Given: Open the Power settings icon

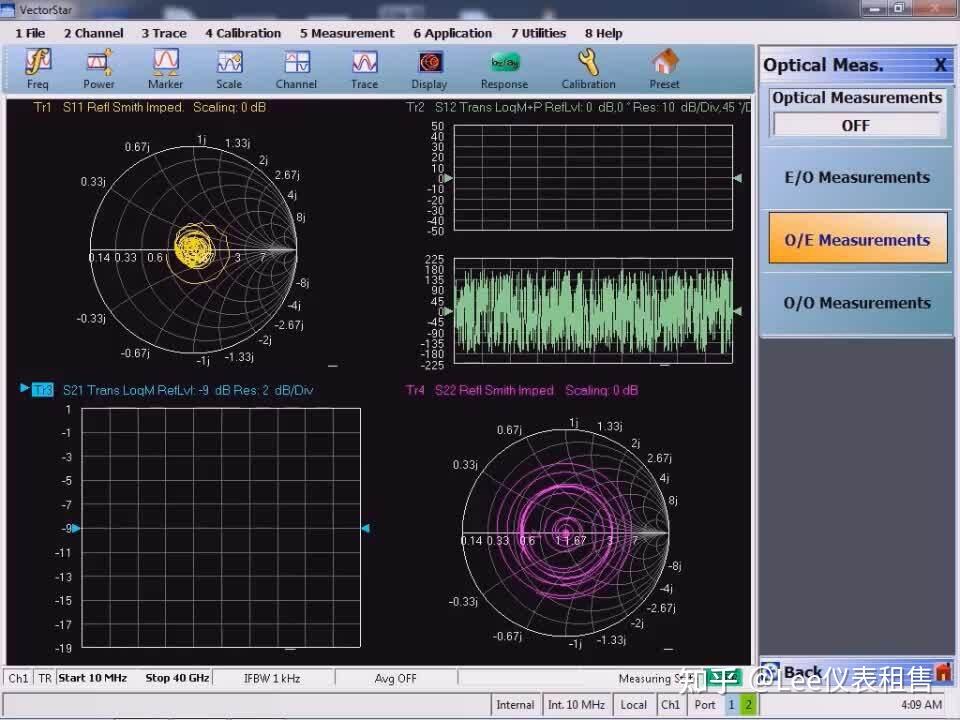Looking at the screenshot, I should (x=99, y=68).
